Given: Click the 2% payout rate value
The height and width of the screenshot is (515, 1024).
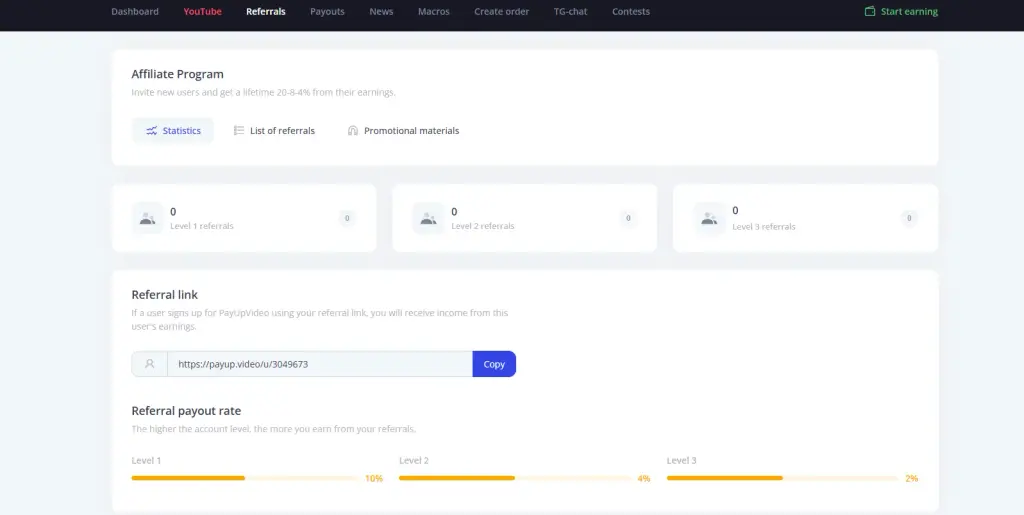Looking at the screenshot, I should point(912,478).
